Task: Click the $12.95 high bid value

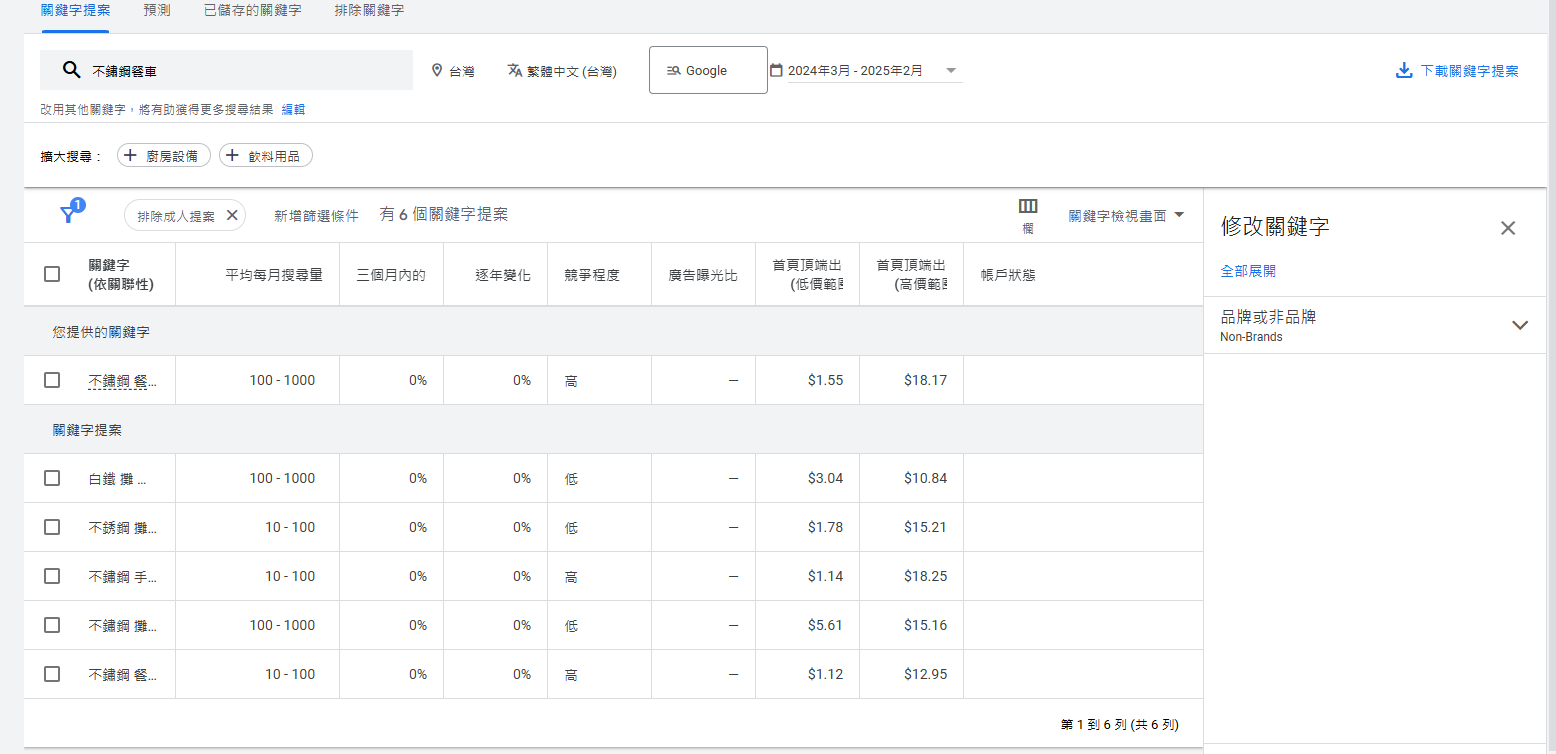Action: tap(924, 674)
